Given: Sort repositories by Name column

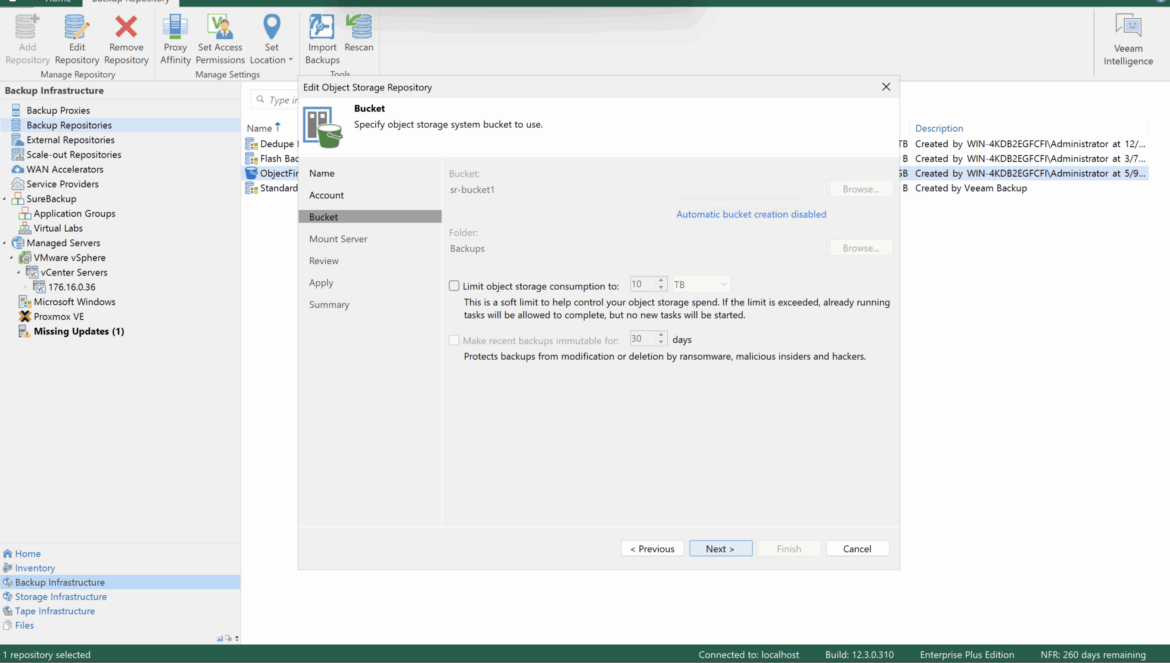Looking at the screenshot, I should [x=260, y=128].
